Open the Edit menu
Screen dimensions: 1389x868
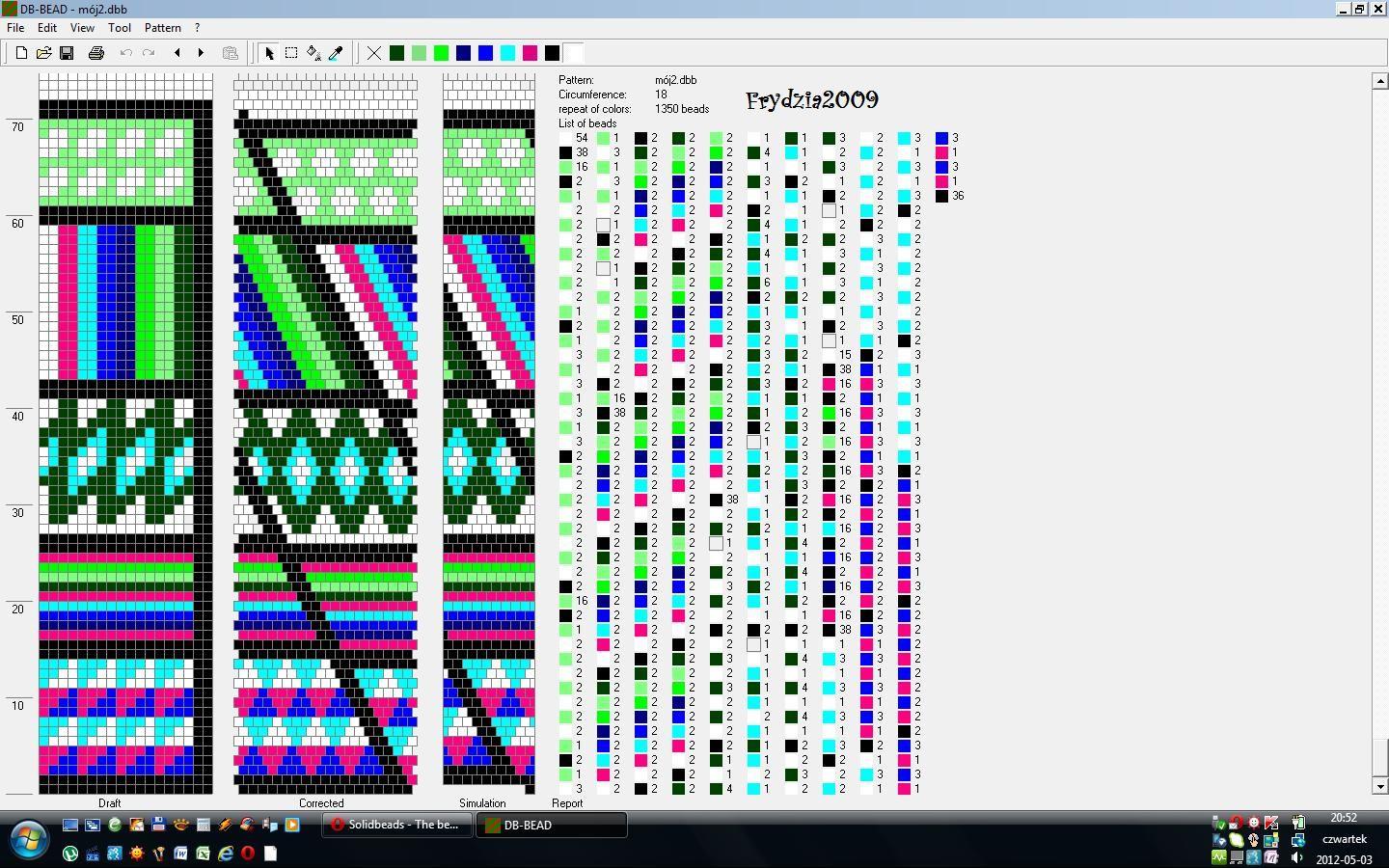(47, 28)
